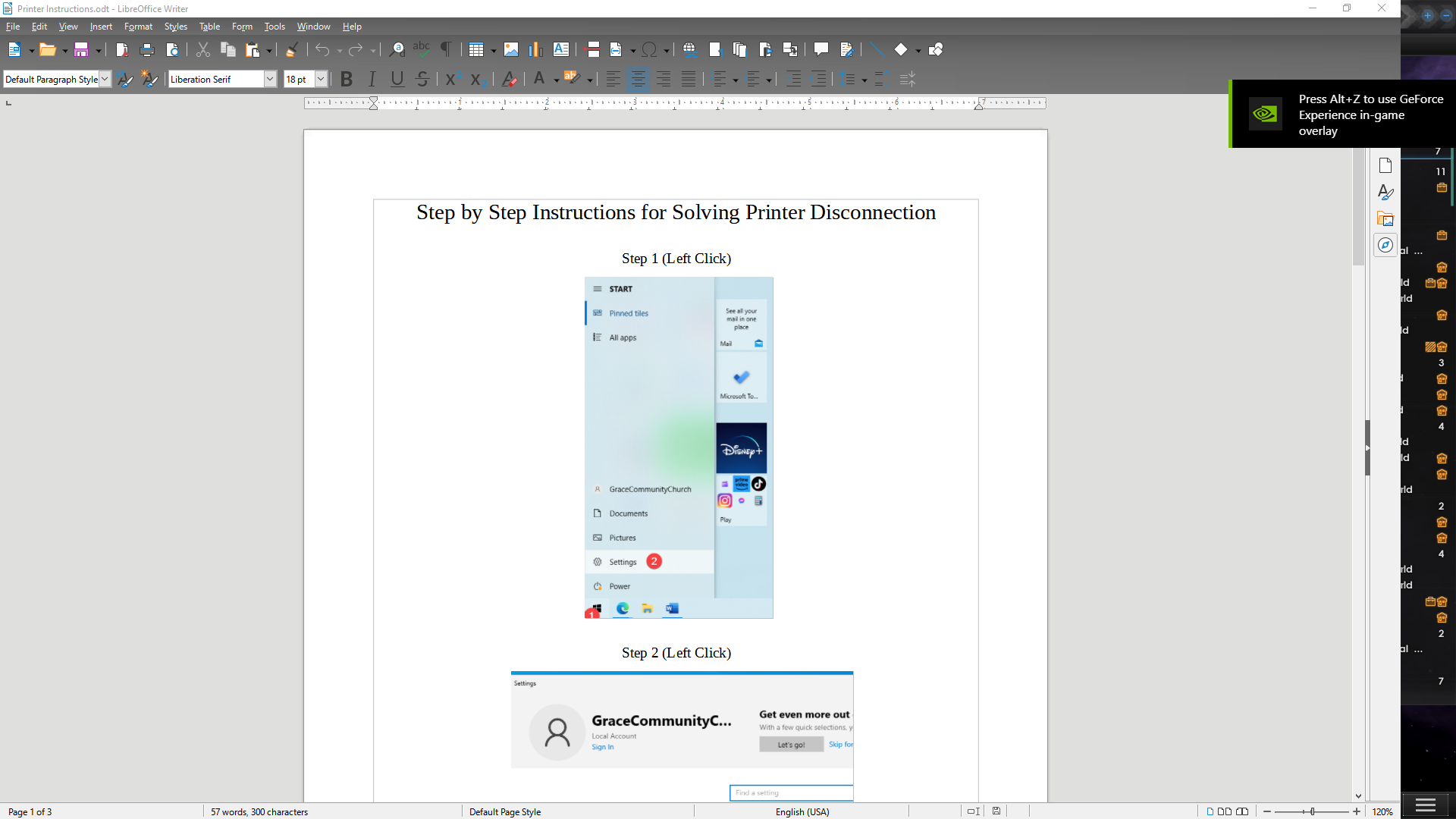This screenshot has height=819, width=1456.
Task: Create a new document with New icon
Action: (14, 50)
